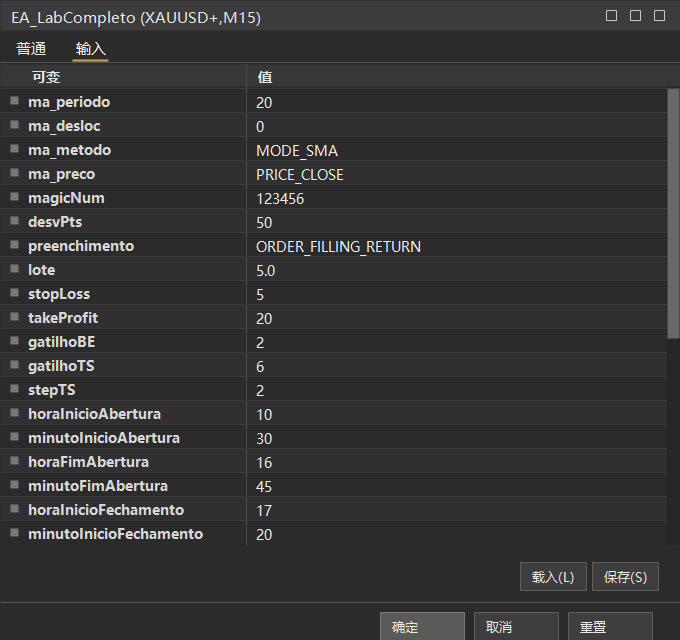Edit the horaInicioFechamento value 17
Image resolution: width=680 pixels, height=640 pixels.
coord(457,510)
